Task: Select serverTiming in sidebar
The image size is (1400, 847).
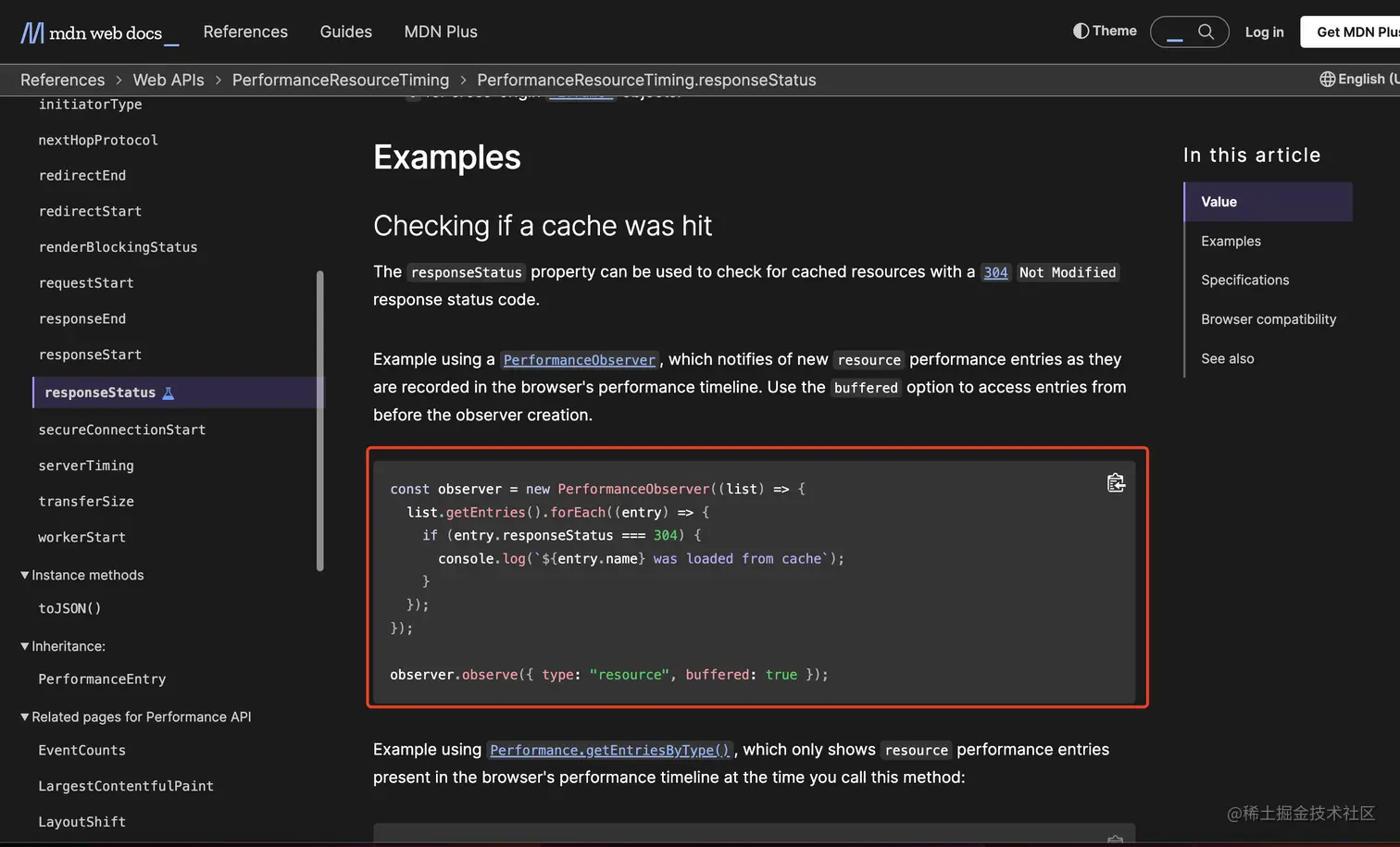Action: pyautogui.click(x=86, y=466)
